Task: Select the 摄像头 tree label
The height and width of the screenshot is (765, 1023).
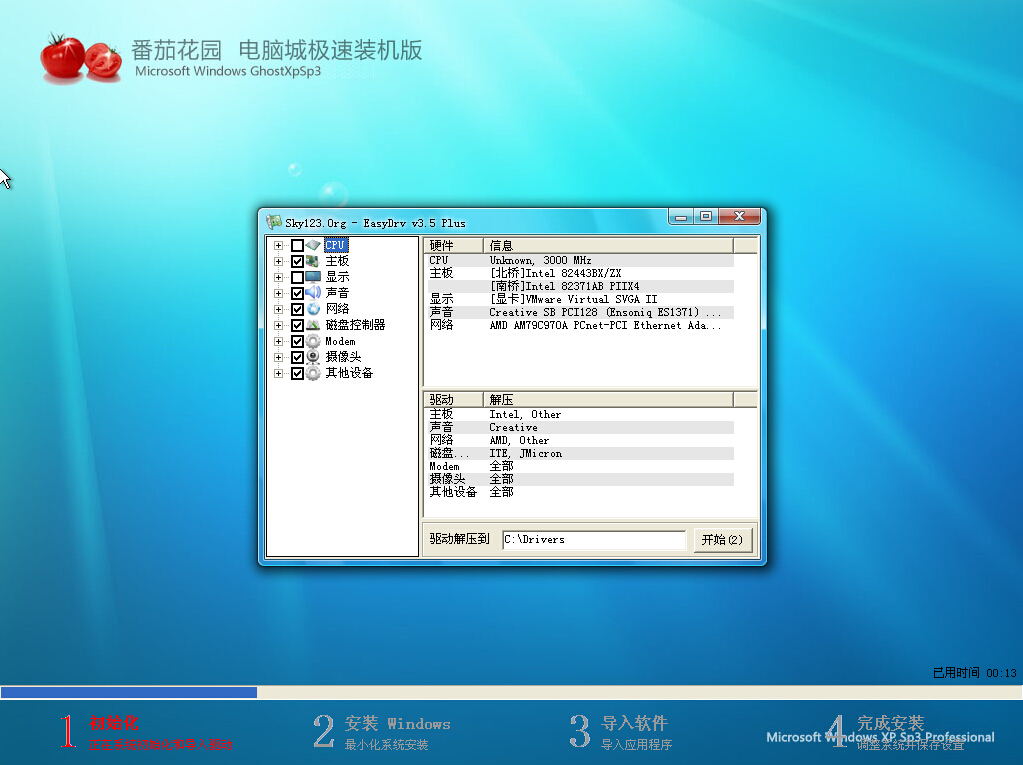Action: [x=343, y=357]
